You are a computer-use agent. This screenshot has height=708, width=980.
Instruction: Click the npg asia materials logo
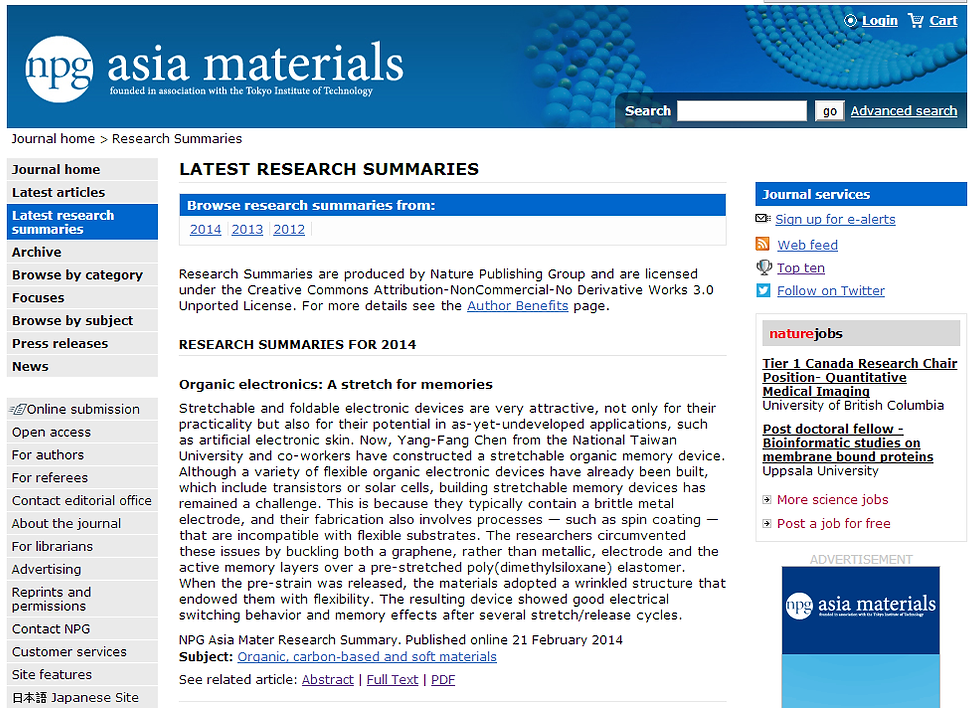214,69
